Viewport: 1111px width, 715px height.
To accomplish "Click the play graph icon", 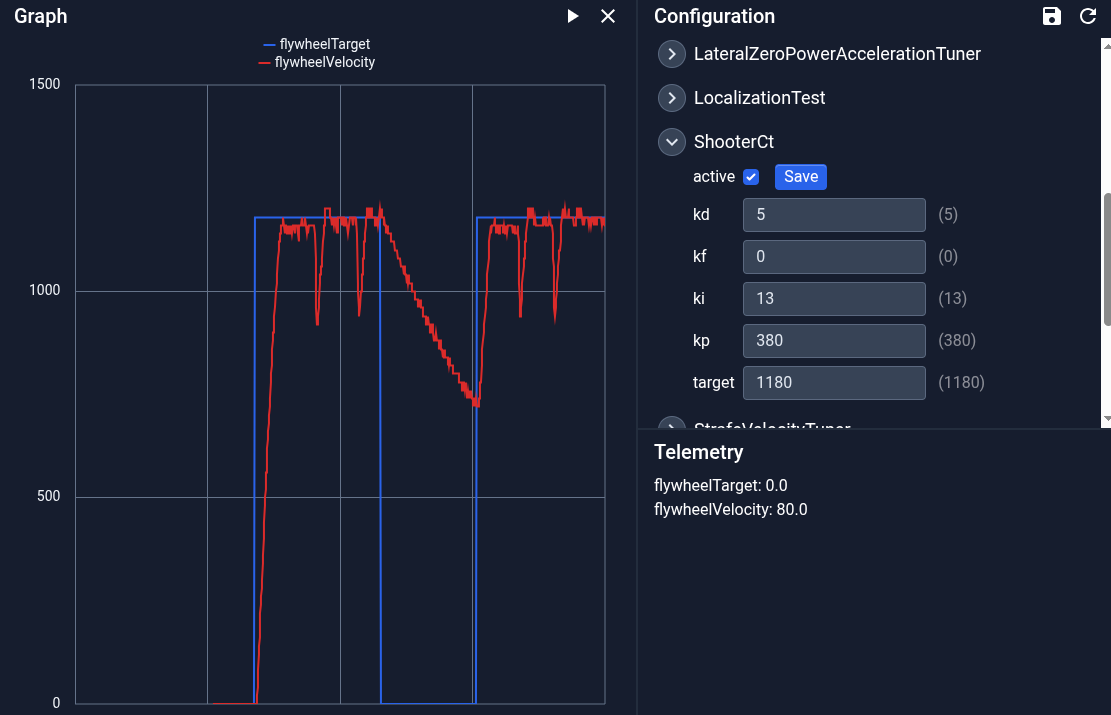I will click(x=573, y=16).
